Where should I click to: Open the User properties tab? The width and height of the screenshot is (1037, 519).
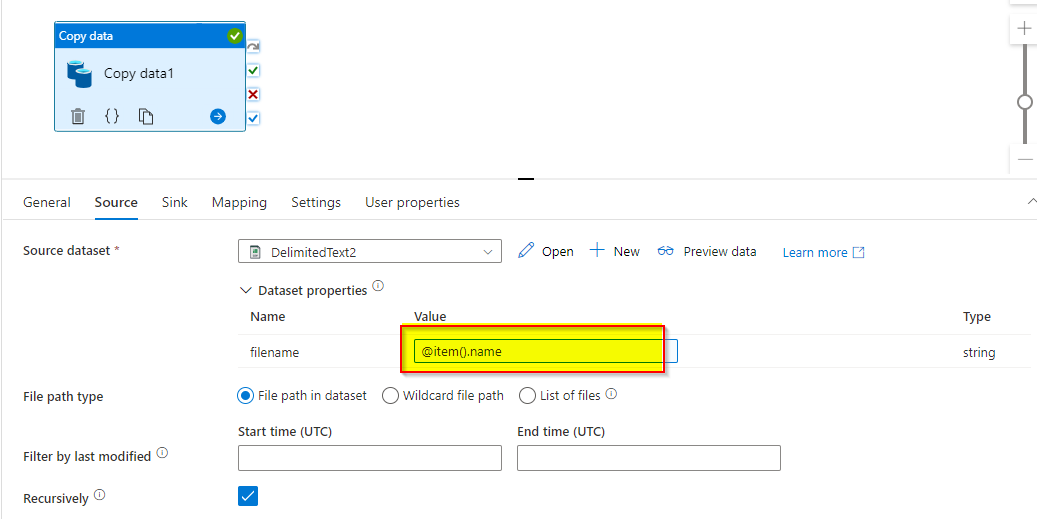(x=412, y=202)
